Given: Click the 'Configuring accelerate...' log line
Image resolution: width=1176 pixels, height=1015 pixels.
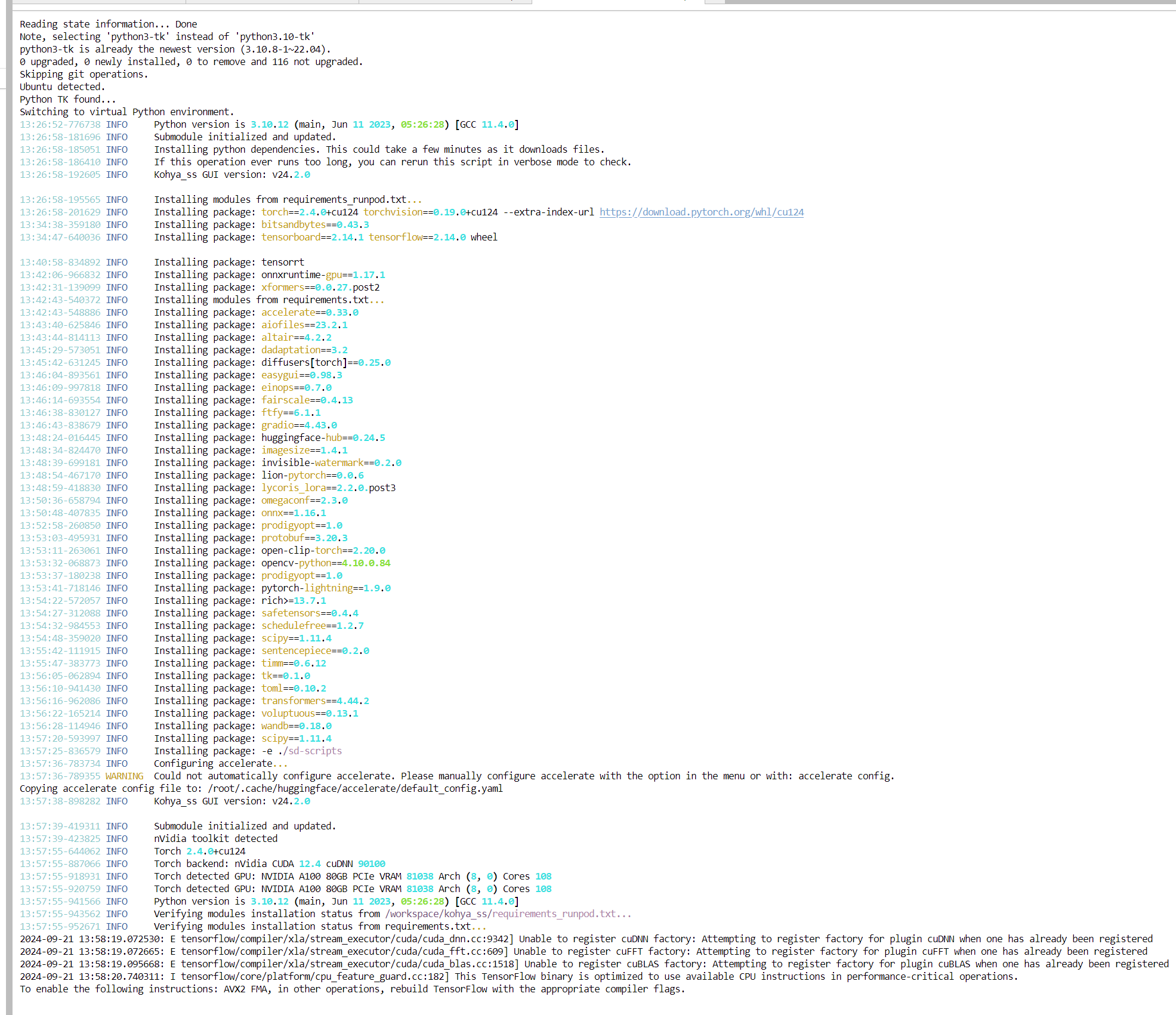Looking at the screenshot, I should [220, 763].
